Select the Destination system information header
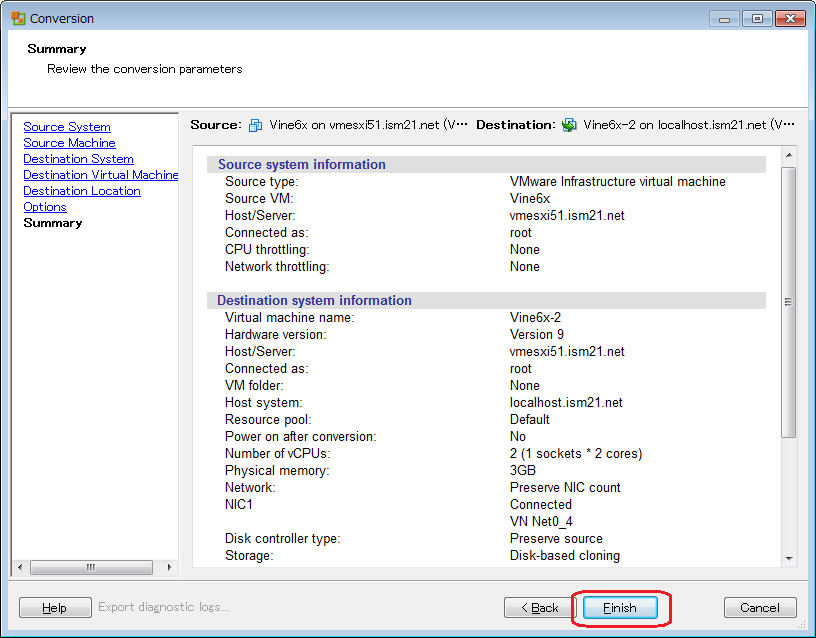The width and height of the screenshot is (816, 638). point(314,300)
